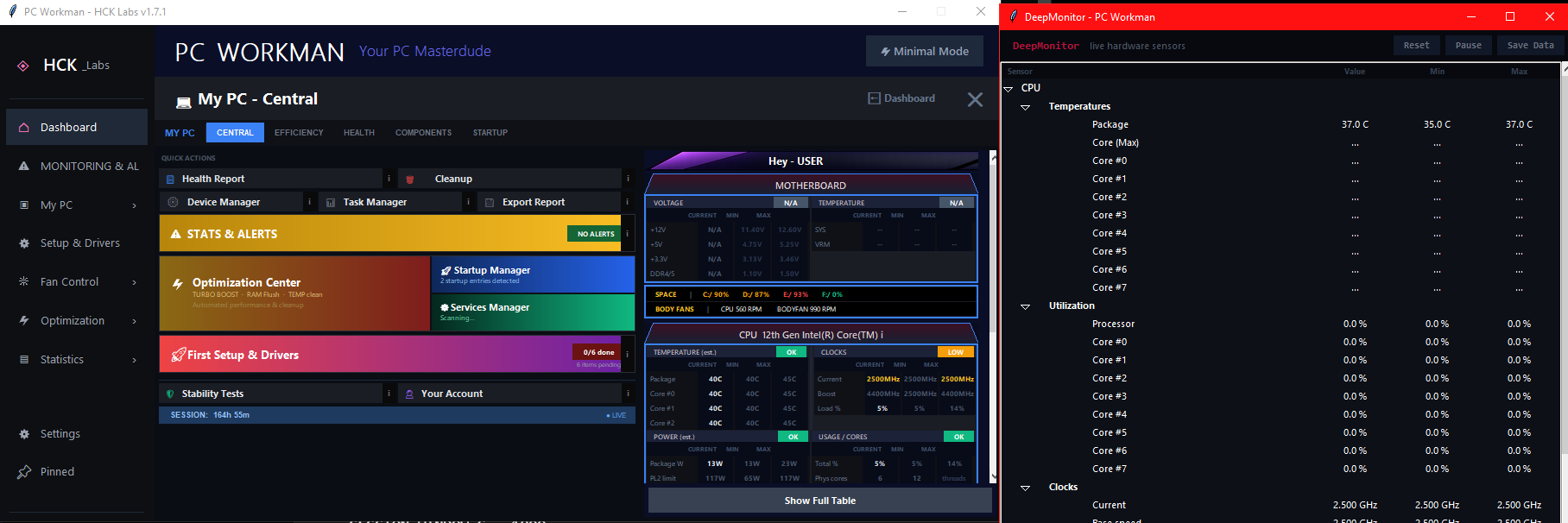This screenshot has height=523, width=1568.
Task: Click info icon next to Stability Tests
Action: pos(389,393)
